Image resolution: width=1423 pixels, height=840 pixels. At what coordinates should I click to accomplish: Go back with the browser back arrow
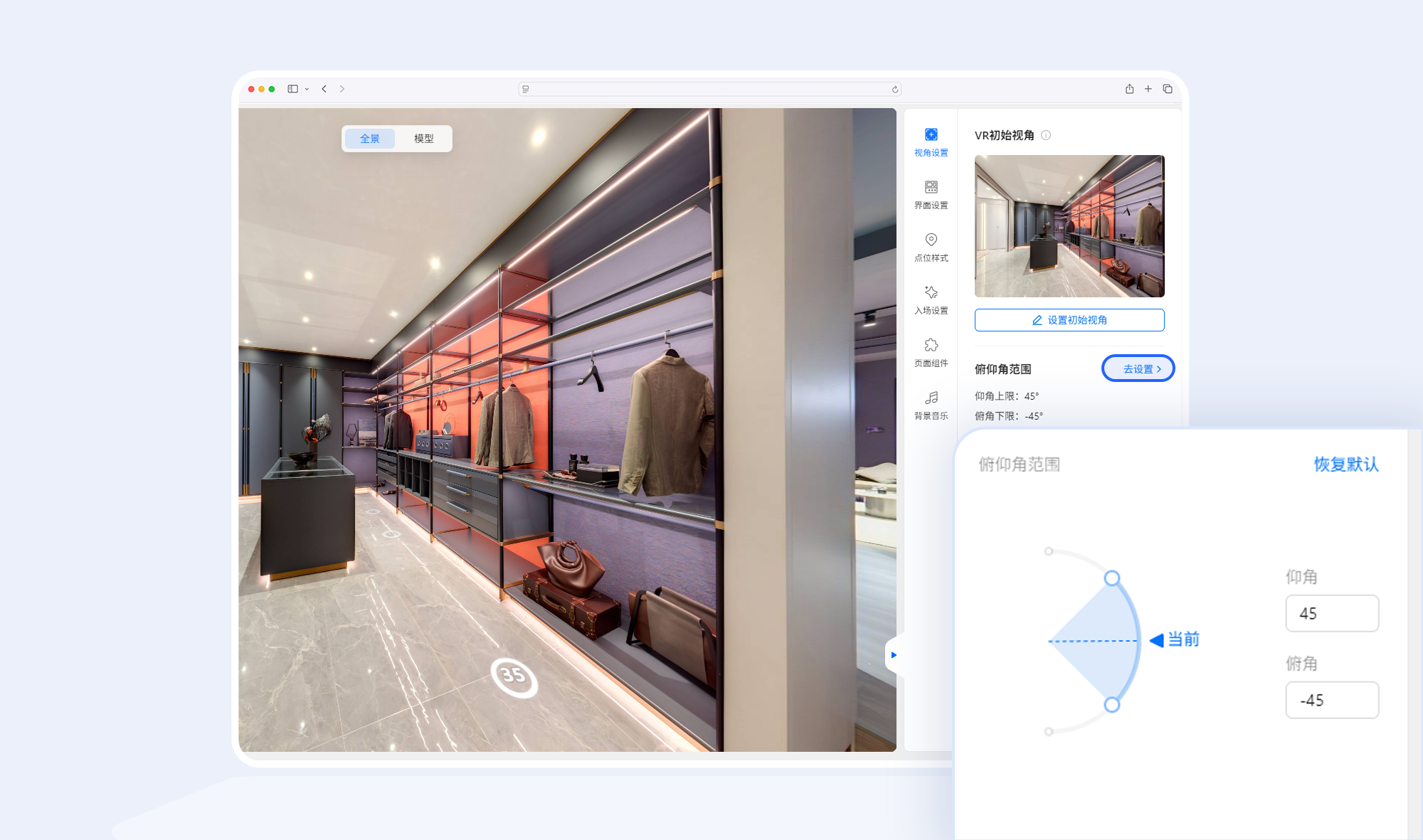pos(324,89)
